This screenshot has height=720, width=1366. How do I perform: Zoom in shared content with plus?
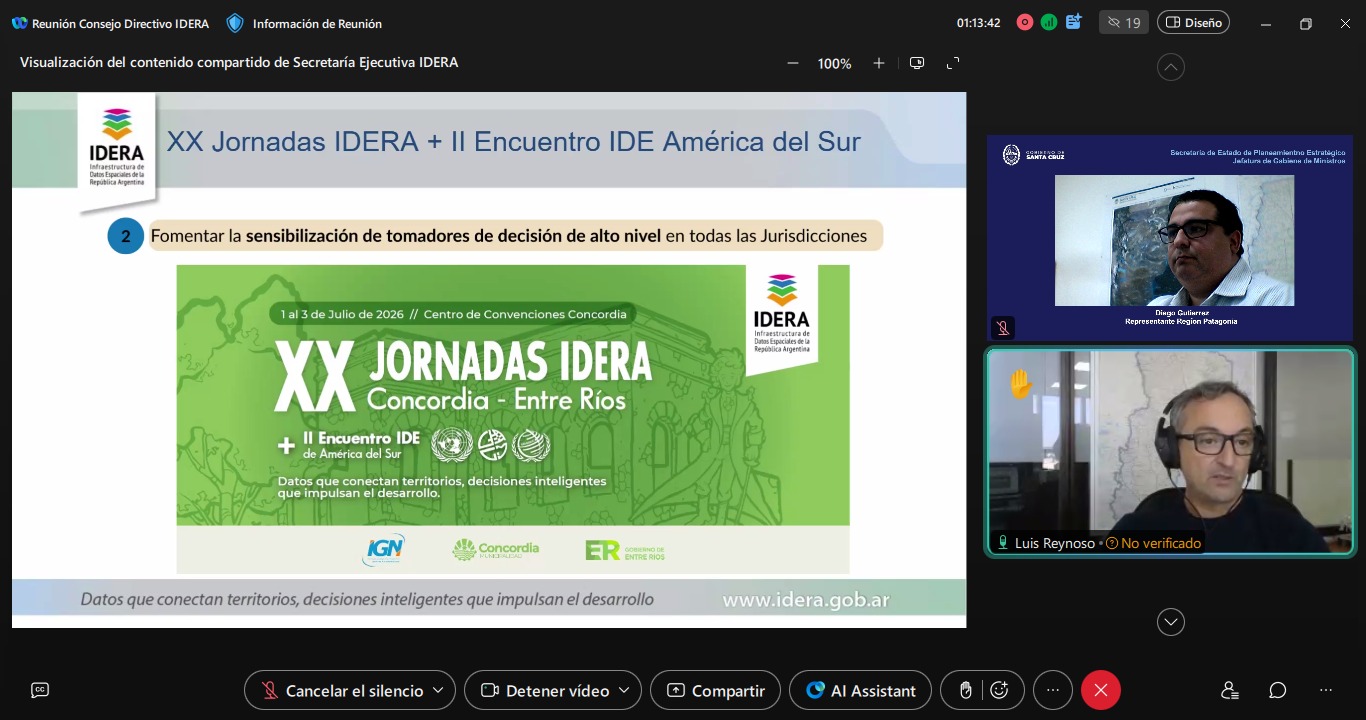[879, 63]
